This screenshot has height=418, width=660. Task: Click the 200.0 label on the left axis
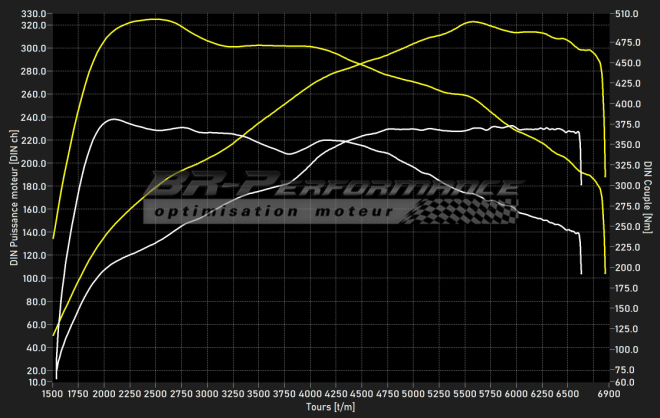point(34,163)
